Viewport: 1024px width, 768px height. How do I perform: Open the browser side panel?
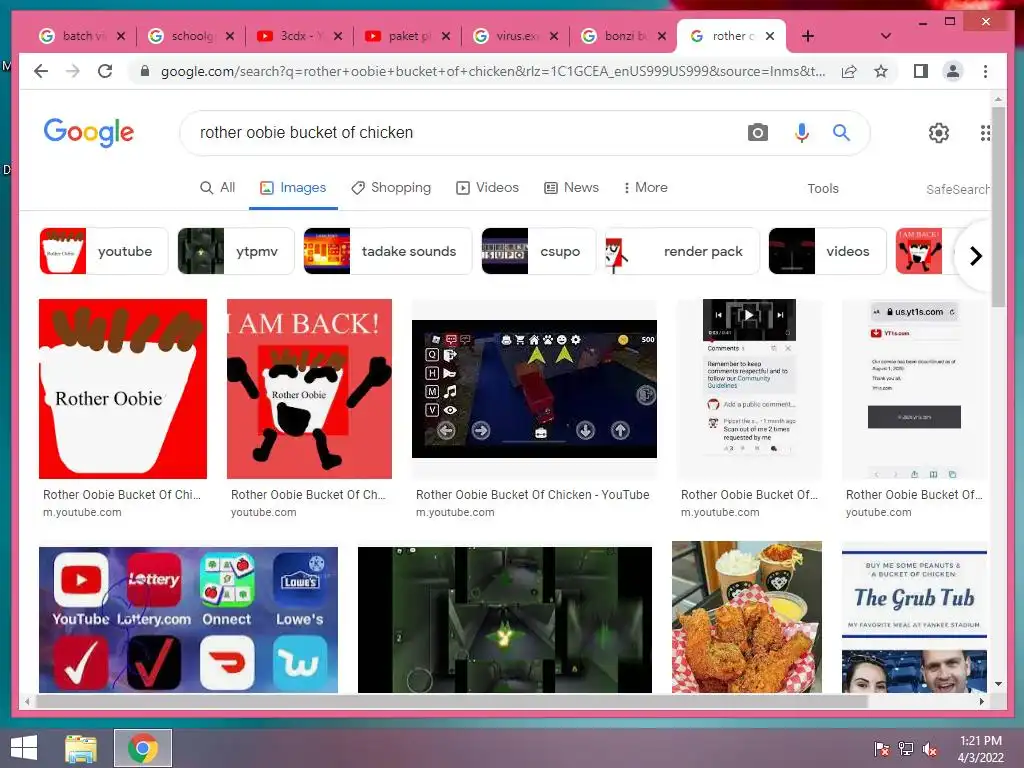[921, 71]
